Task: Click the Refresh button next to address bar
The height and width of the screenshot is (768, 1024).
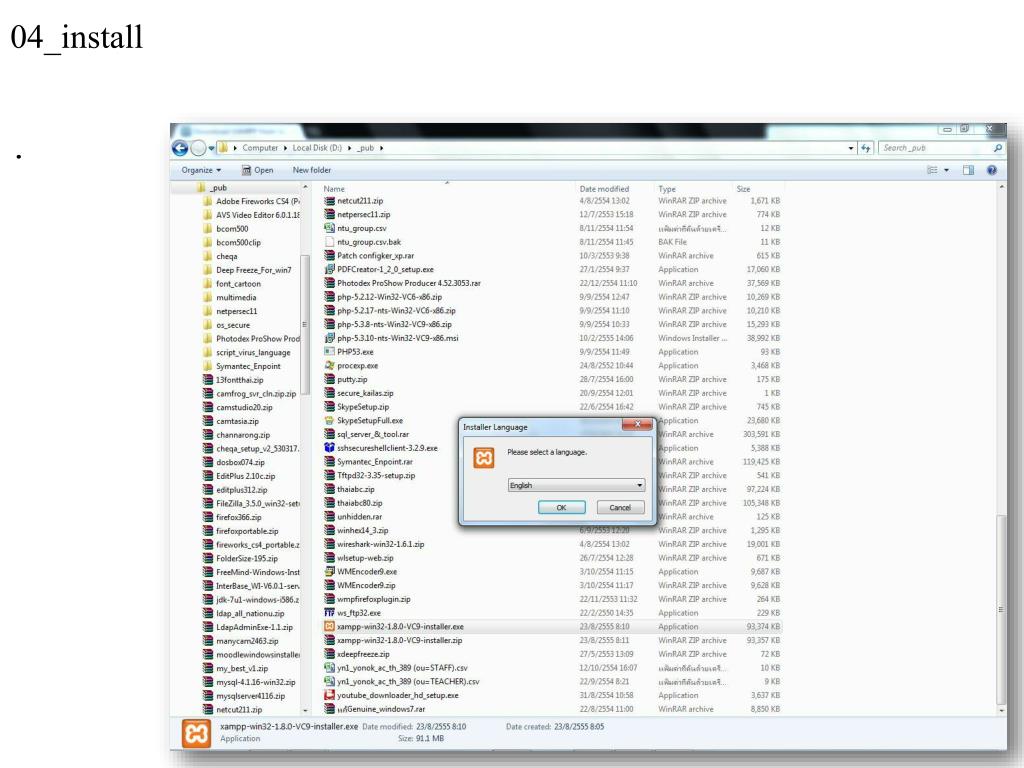Action: click(x=866, y=148)
